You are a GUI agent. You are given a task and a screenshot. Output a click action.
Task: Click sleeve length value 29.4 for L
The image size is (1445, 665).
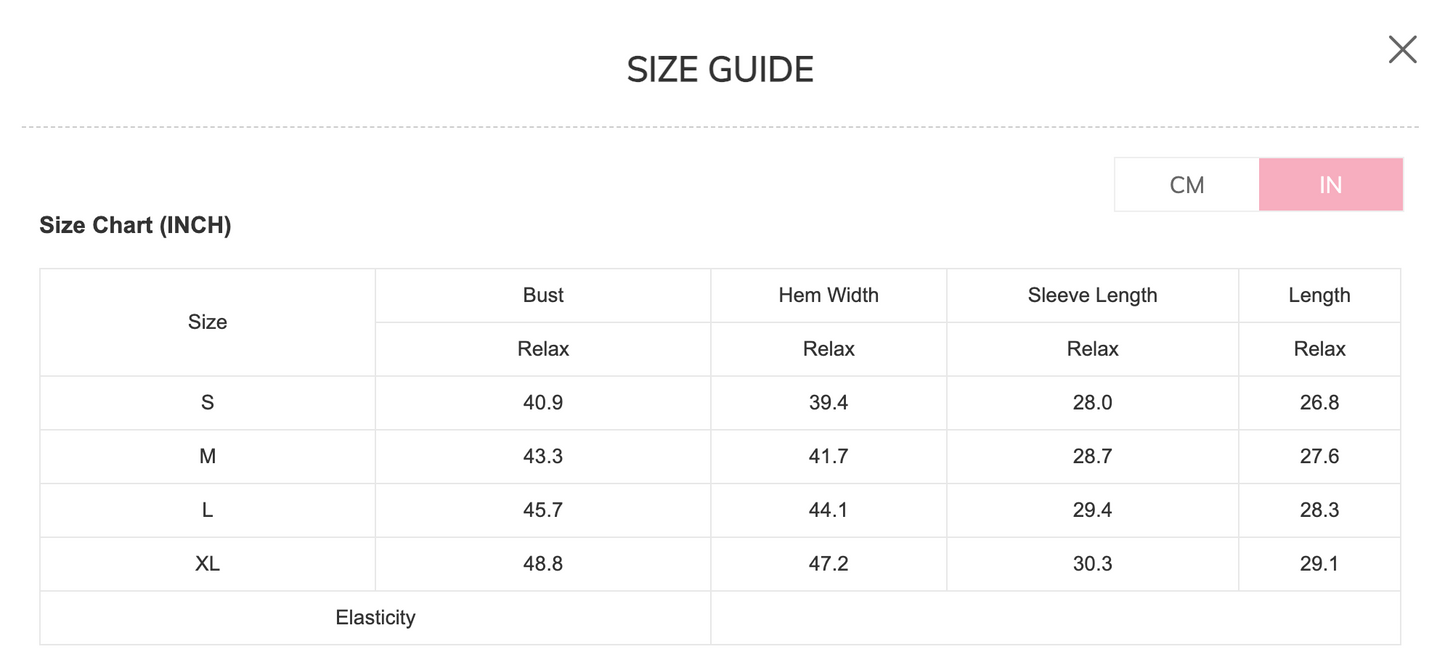(1092, 511)
